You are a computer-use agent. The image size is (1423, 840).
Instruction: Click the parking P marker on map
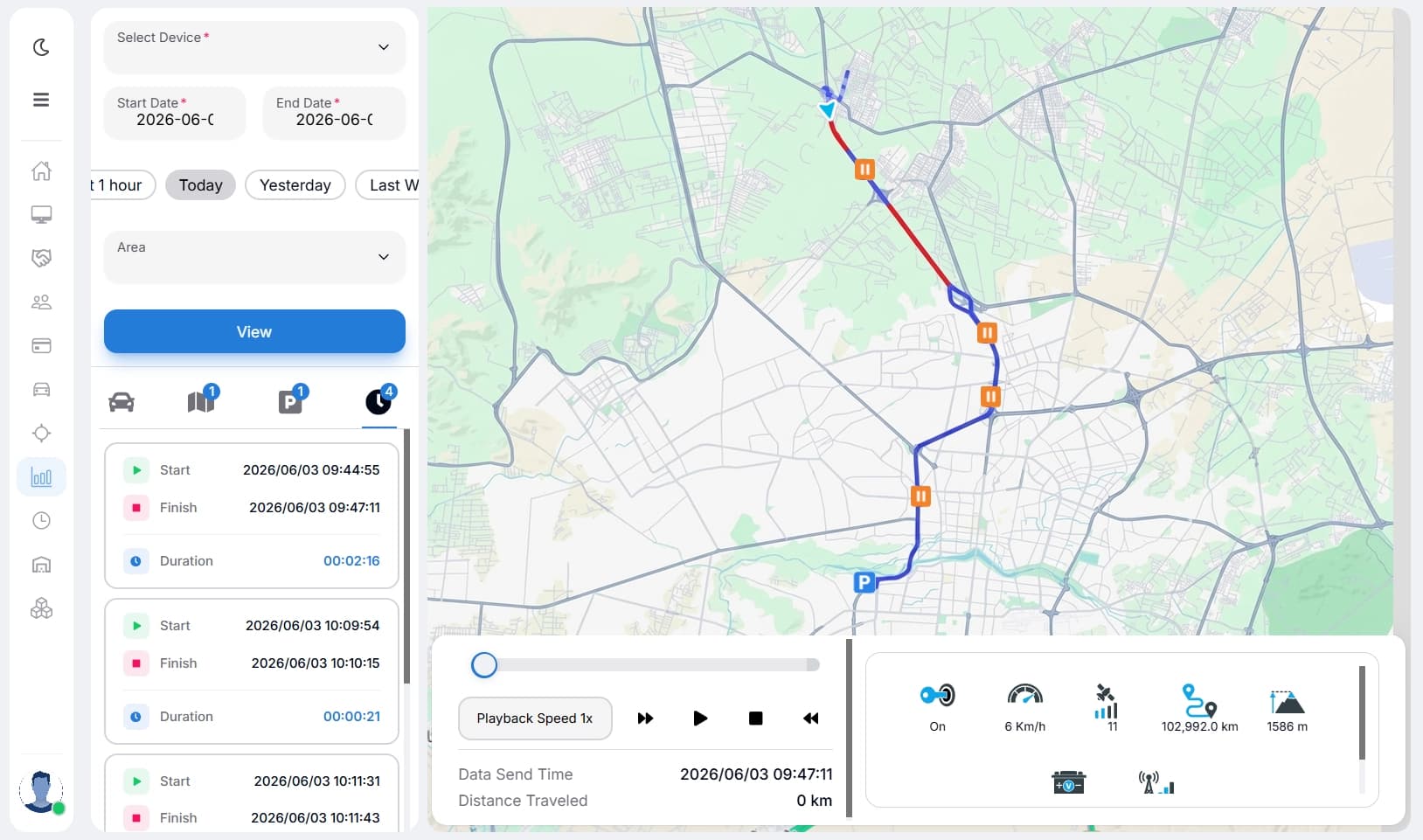pos(864,582)
